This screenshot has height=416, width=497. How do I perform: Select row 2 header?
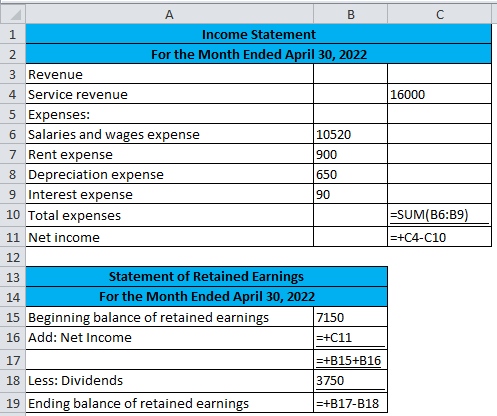tap(13, 54)
